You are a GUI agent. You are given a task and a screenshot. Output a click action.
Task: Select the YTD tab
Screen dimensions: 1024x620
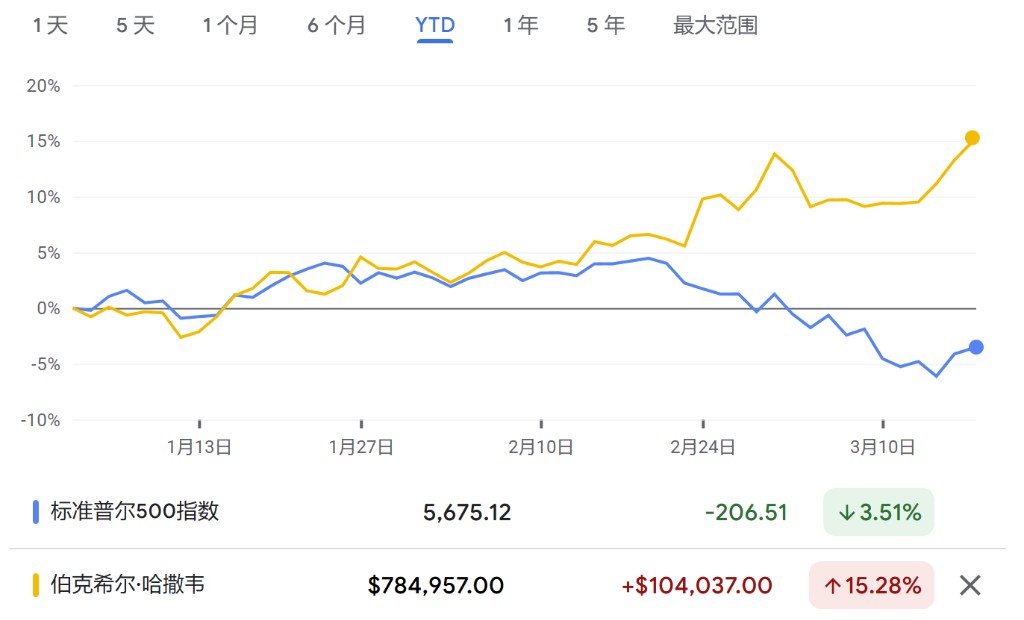(435, 26)
